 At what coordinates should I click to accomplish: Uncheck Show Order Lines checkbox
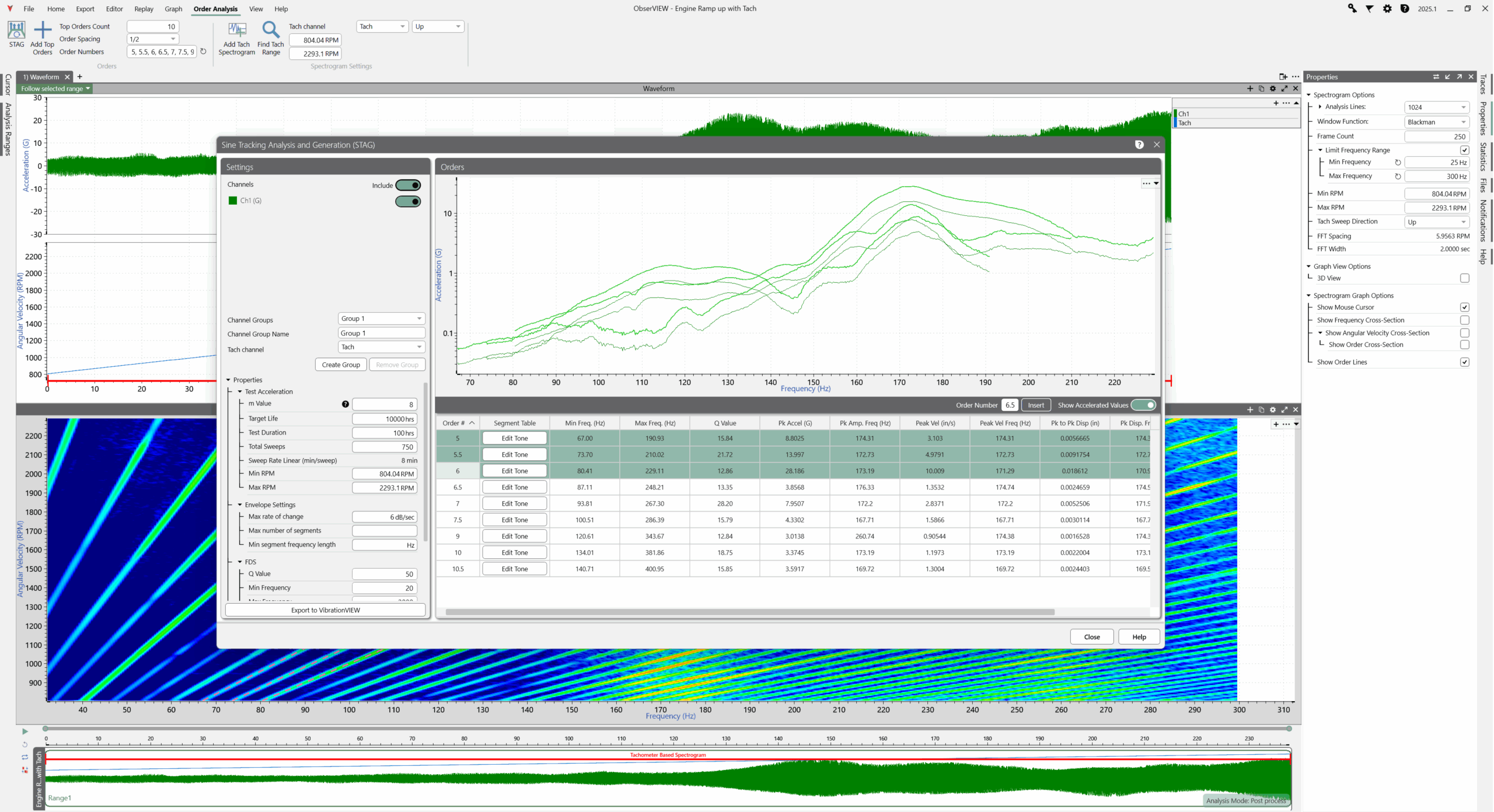point(1464,362)
